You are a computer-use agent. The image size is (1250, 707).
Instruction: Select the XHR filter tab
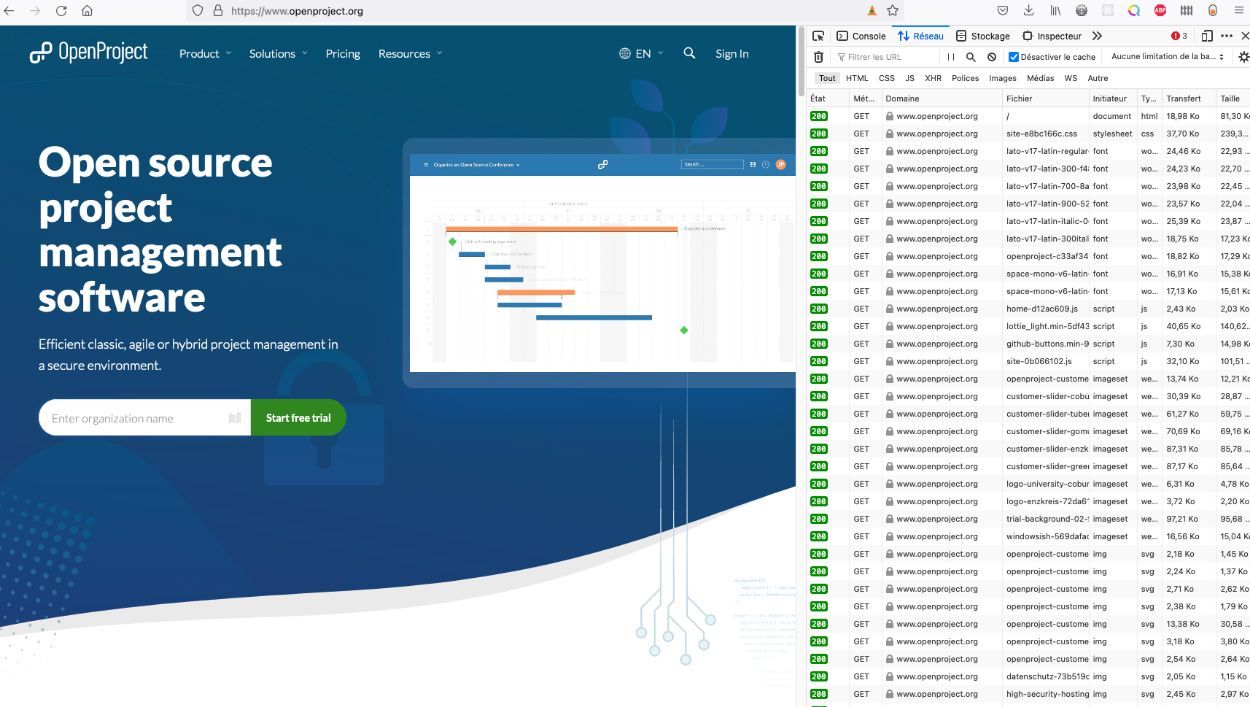pyautogui.click(x=932, y=78)
